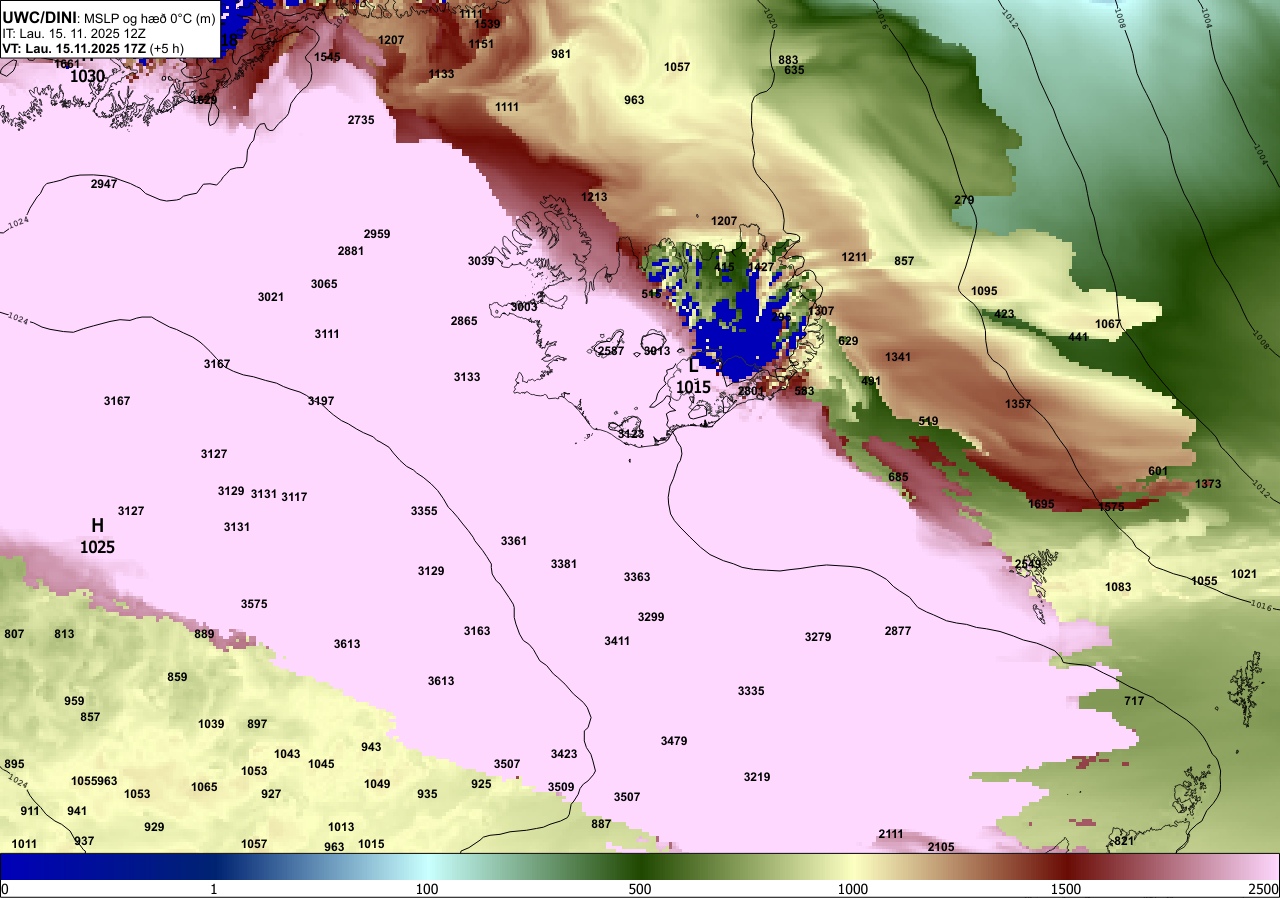Select the 2959 height value
The width and height of the screenshot is (1280, 898).
coord(377,234)
